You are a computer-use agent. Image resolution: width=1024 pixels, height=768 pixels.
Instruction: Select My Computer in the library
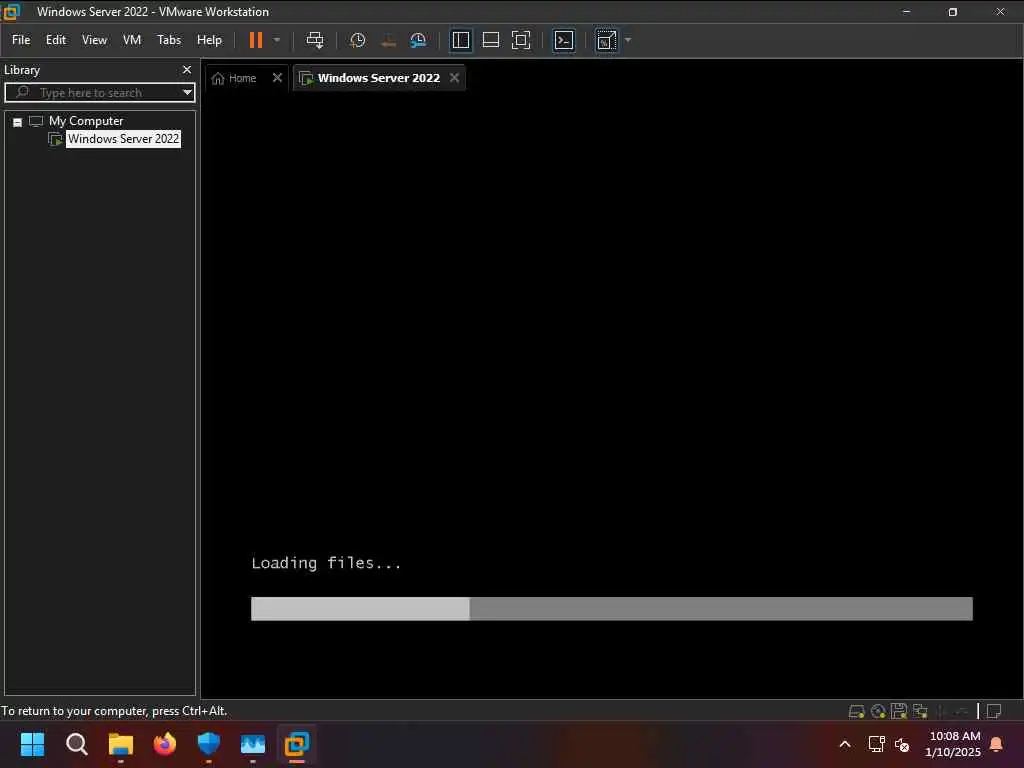(86, 121)
